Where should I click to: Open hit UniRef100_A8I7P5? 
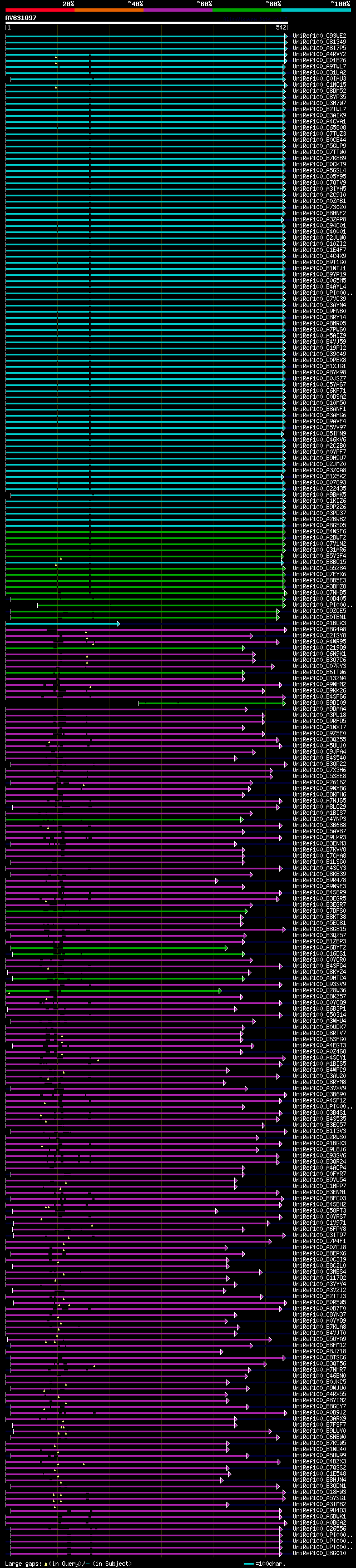click(319, 48)
